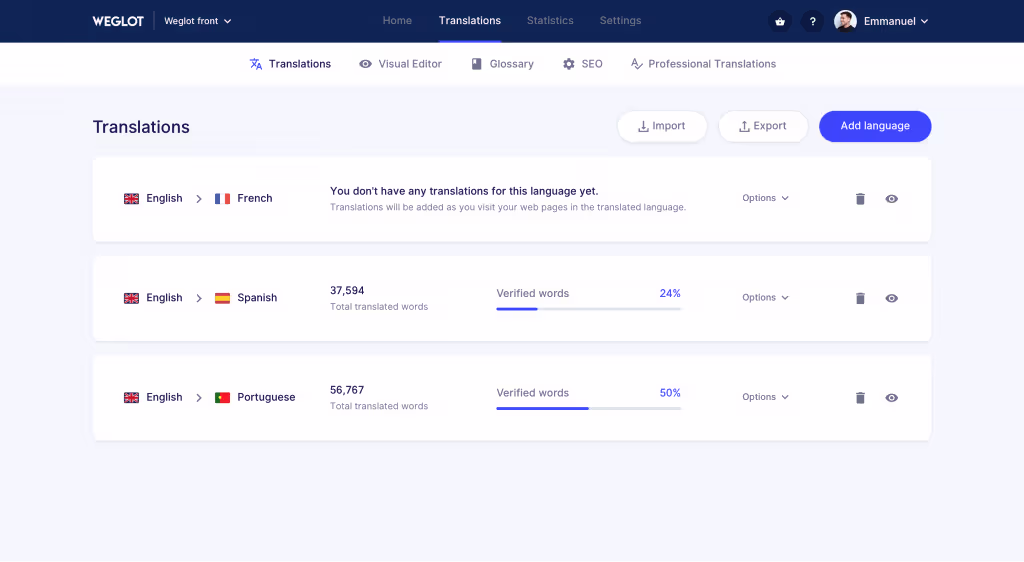Expand the Emmanuel account menu
This screenshot has width=1024, height=562.
pos(896,21)
